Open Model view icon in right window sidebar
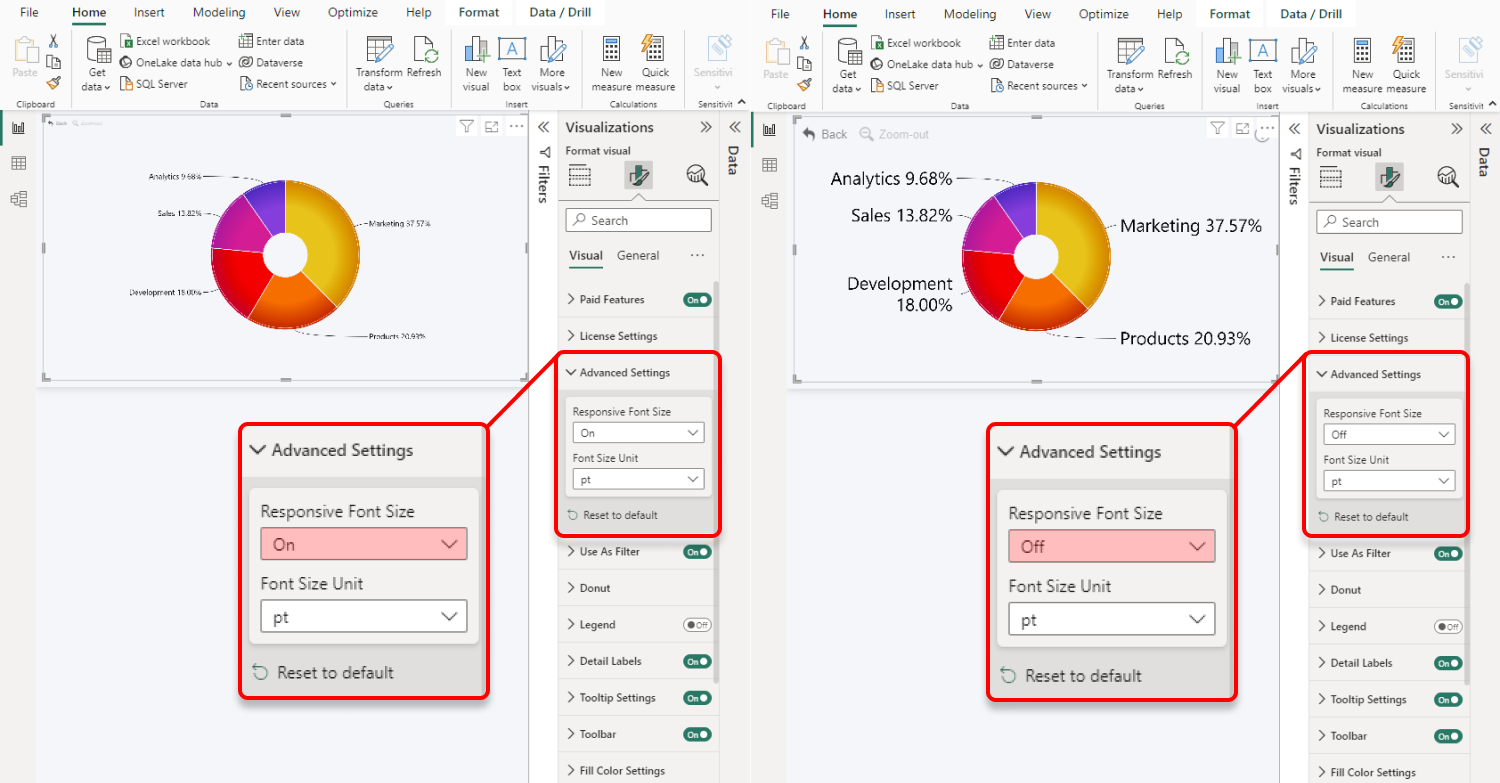The width and height of the screenshot is (1500, 783). click(769, 201)
